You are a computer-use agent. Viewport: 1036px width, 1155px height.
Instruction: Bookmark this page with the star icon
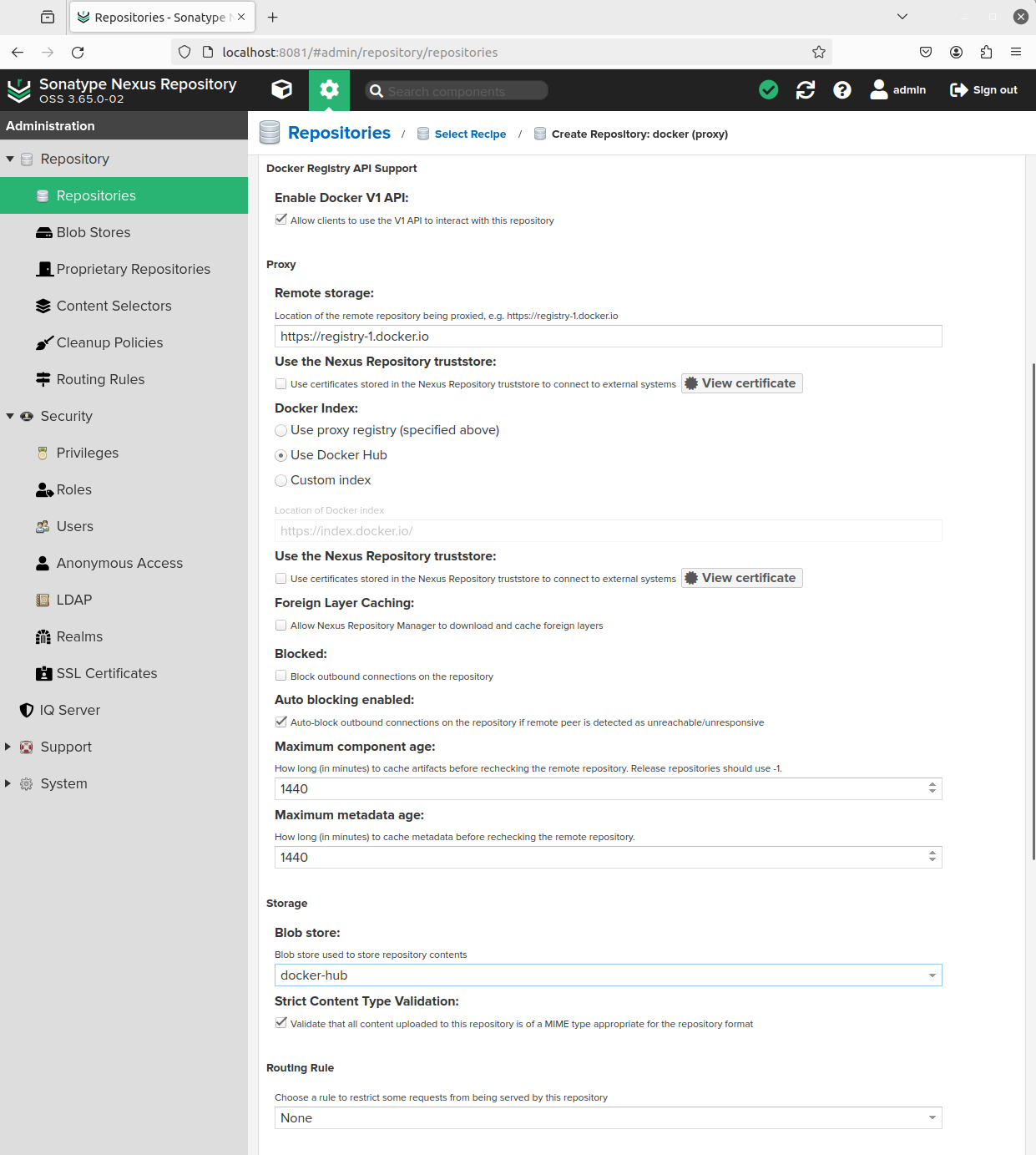pyautogui.click(x=819, y=52)
